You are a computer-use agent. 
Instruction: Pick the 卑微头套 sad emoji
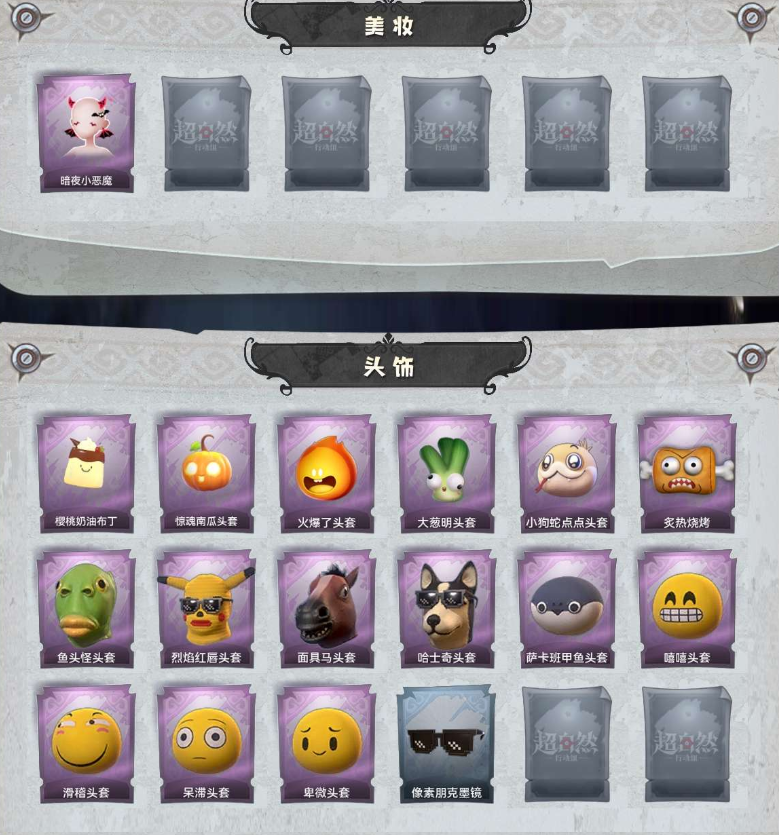click(x=326, y=744)
